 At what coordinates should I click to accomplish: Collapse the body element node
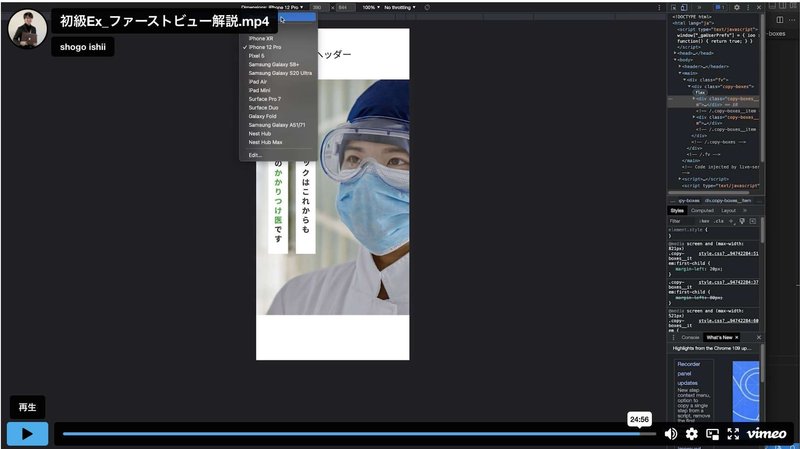tap(675, 60)
